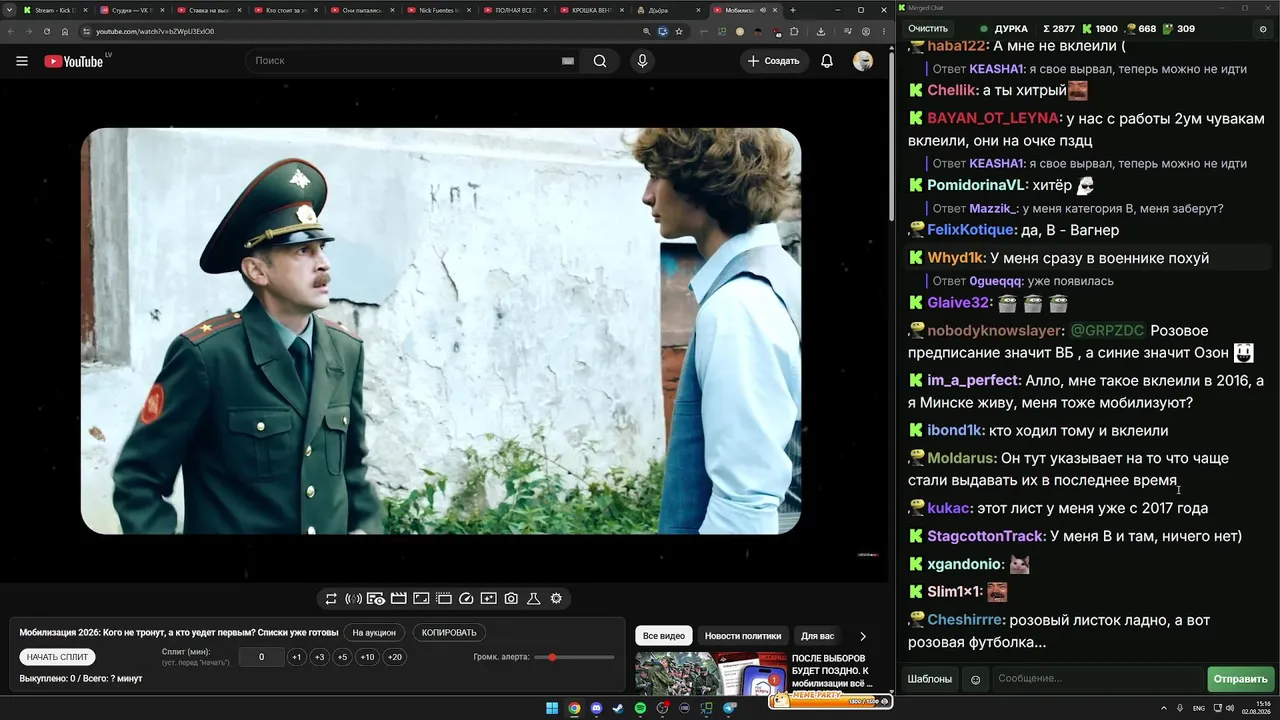Image resolution: width=1280 pixels, height=720 pixels.
Task: Add ten minutes with the '+10' button
Action: tap(368, 657)
